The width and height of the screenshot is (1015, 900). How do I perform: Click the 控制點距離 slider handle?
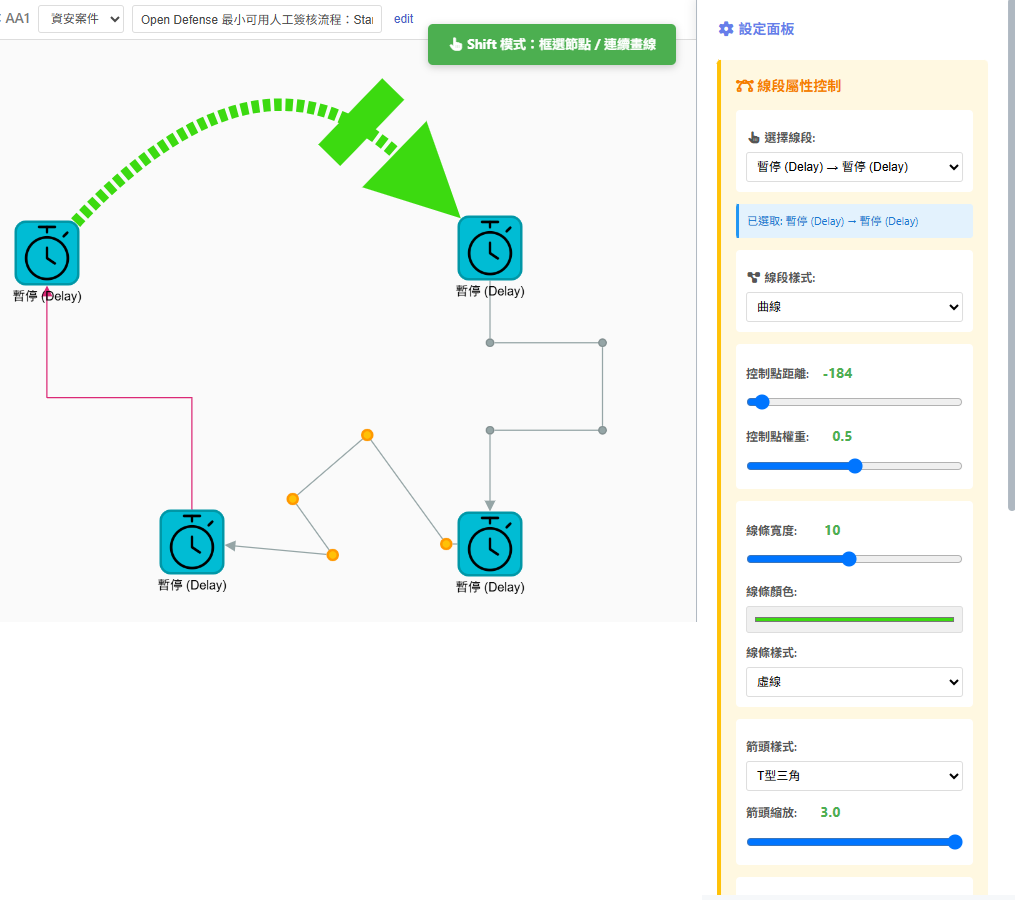[762, 402]
